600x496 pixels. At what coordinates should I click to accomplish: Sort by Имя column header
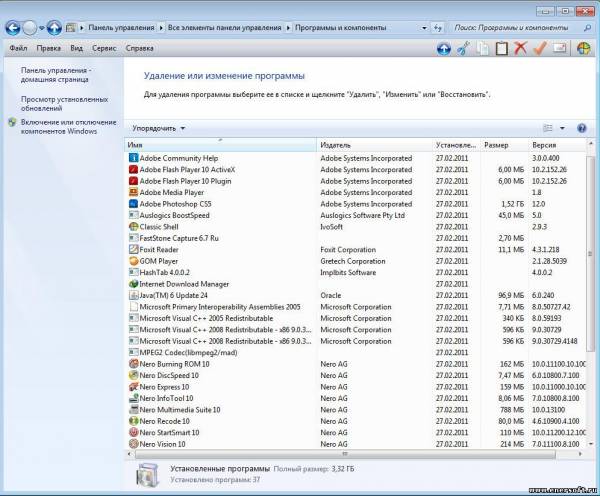(221, 145)
